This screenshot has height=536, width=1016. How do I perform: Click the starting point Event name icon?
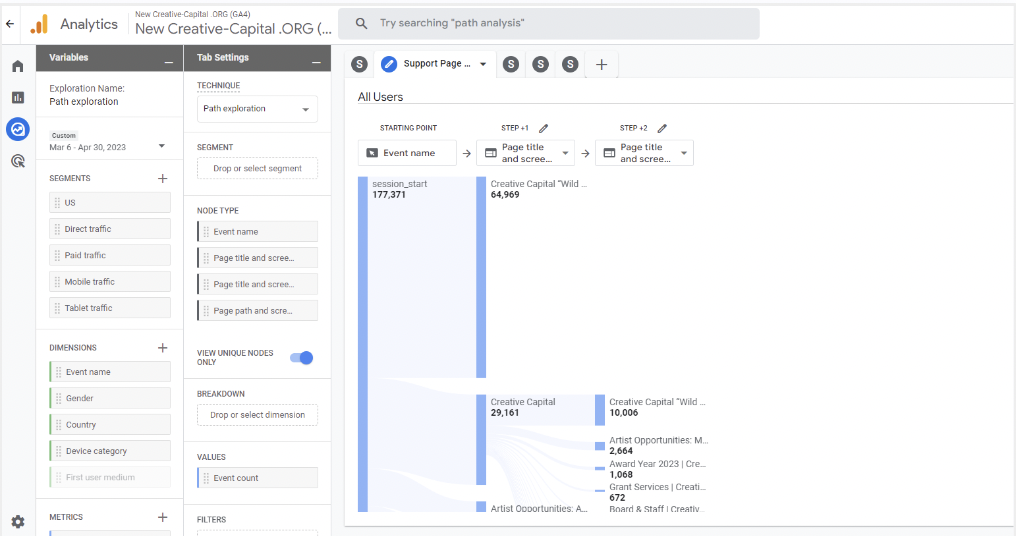coord(372,153)
